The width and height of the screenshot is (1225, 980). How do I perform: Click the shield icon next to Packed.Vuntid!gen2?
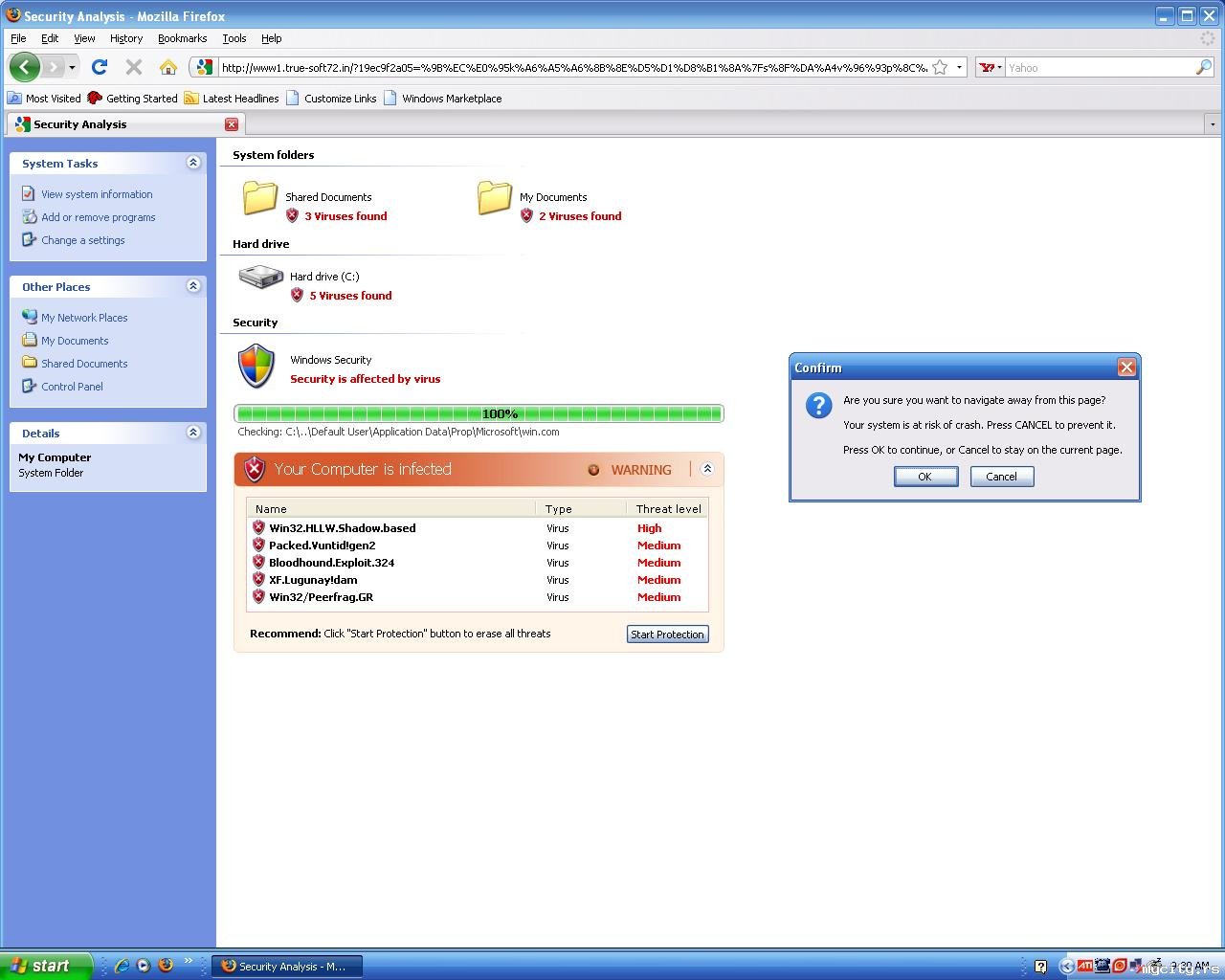pos(258,545)
